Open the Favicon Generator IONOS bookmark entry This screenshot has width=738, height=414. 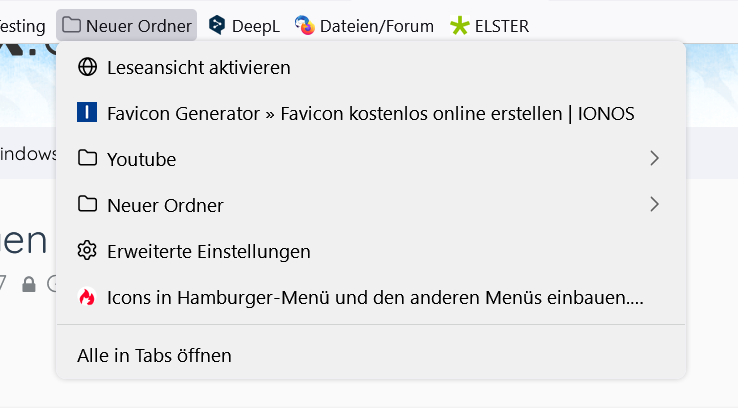tap(370, 113)
